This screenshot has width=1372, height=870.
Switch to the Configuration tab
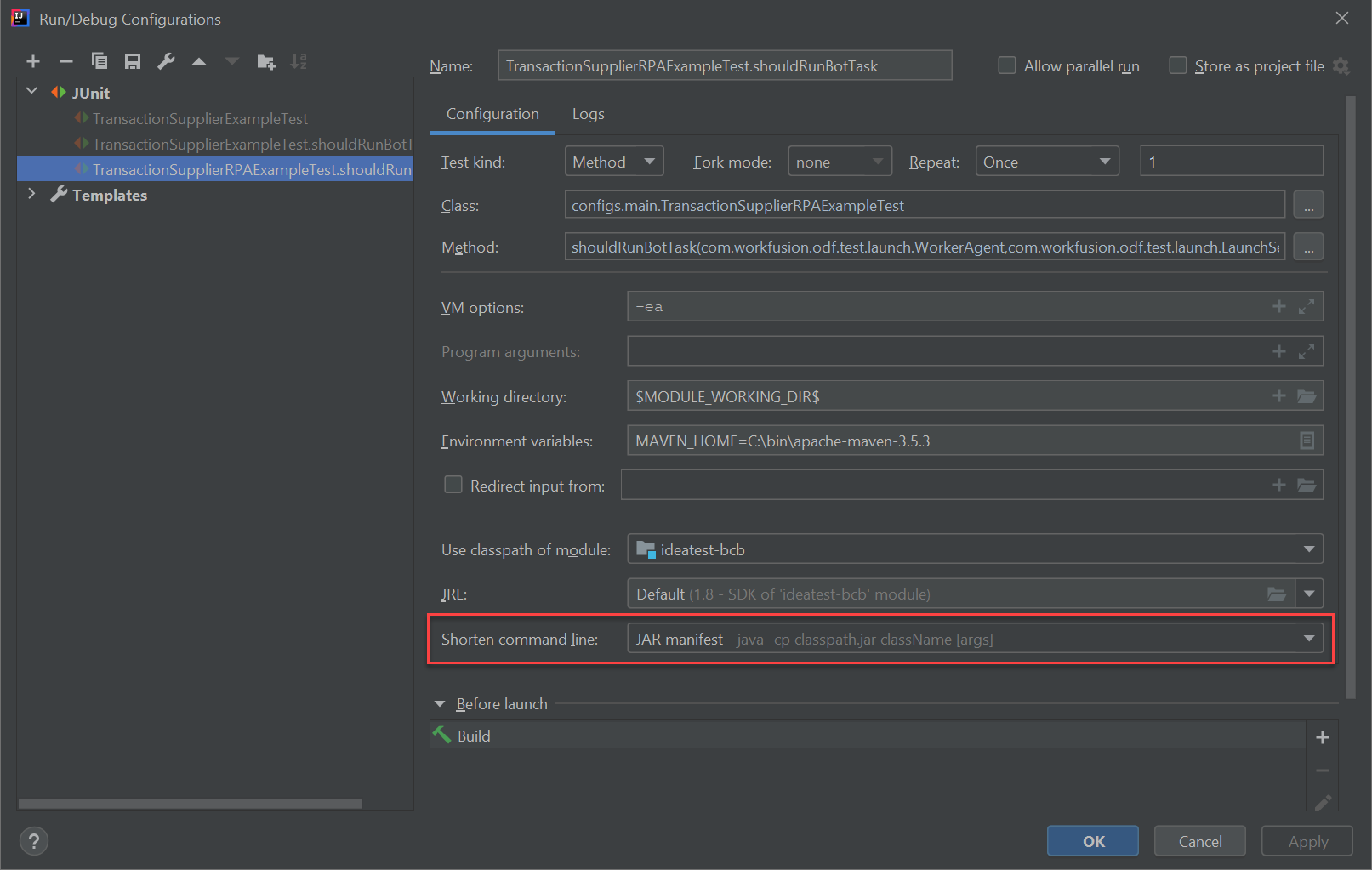click(x=492, y=114)
